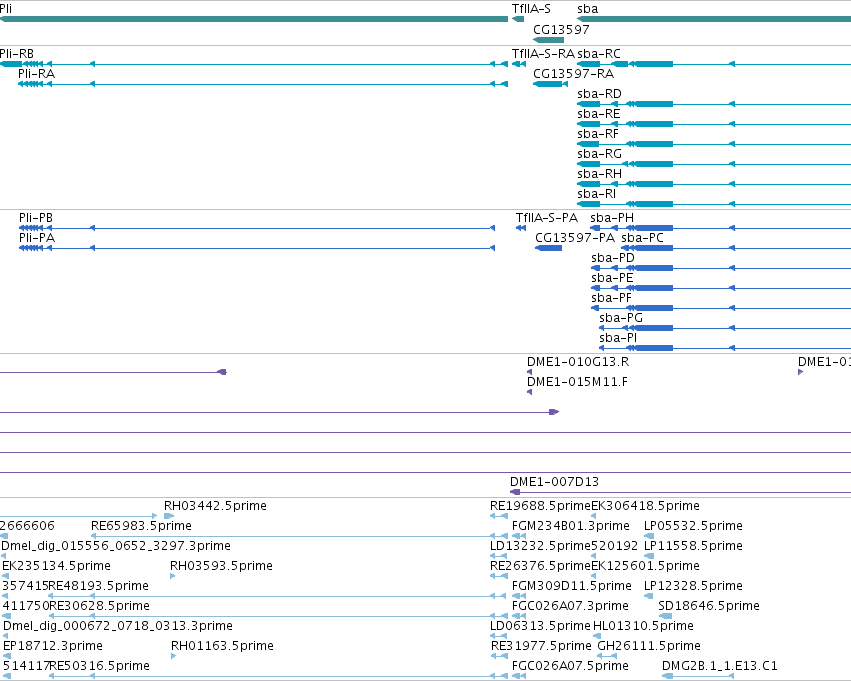
Task: Click EST FGM234B01.3prime
Action: tap(570, 526)
